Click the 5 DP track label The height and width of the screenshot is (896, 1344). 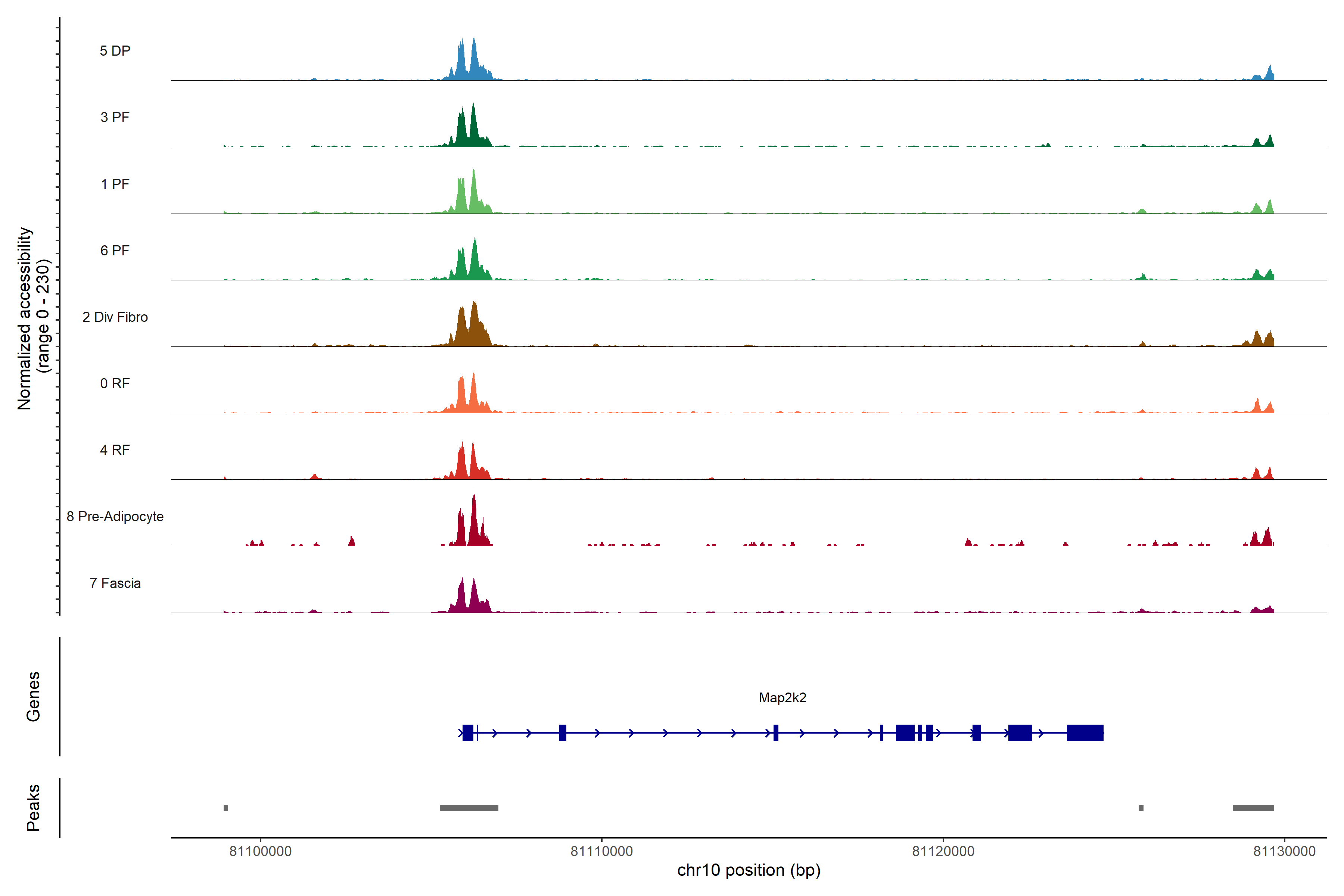point(115,51)
